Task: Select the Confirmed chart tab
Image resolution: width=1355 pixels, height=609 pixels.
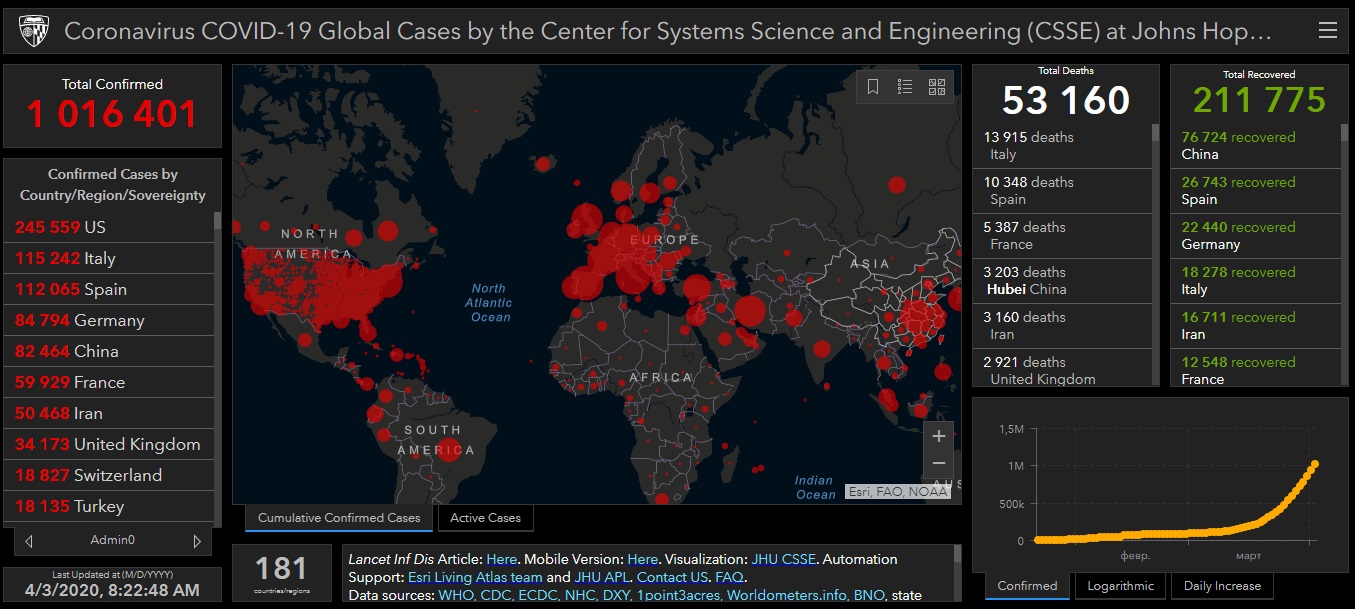Action: click(1027, 586)
